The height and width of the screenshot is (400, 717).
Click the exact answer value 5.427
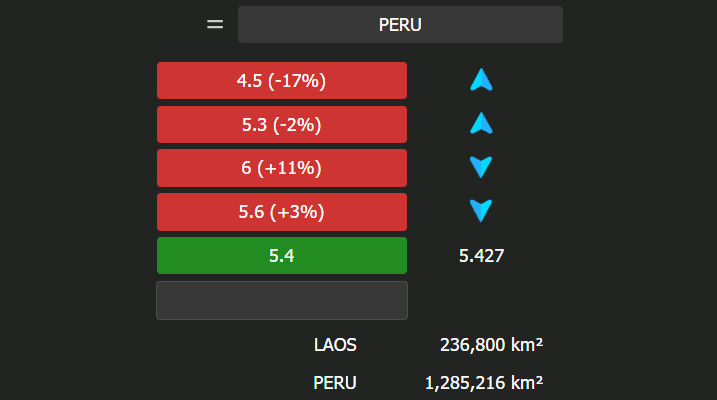click(x=482, y=256)
